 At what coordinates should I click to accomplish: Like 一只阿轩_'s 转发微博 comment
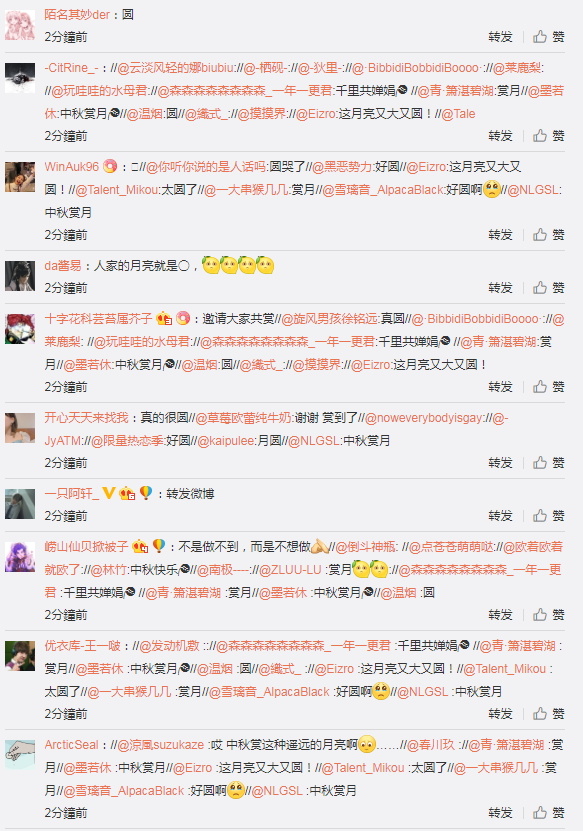(x=549, y=516)
